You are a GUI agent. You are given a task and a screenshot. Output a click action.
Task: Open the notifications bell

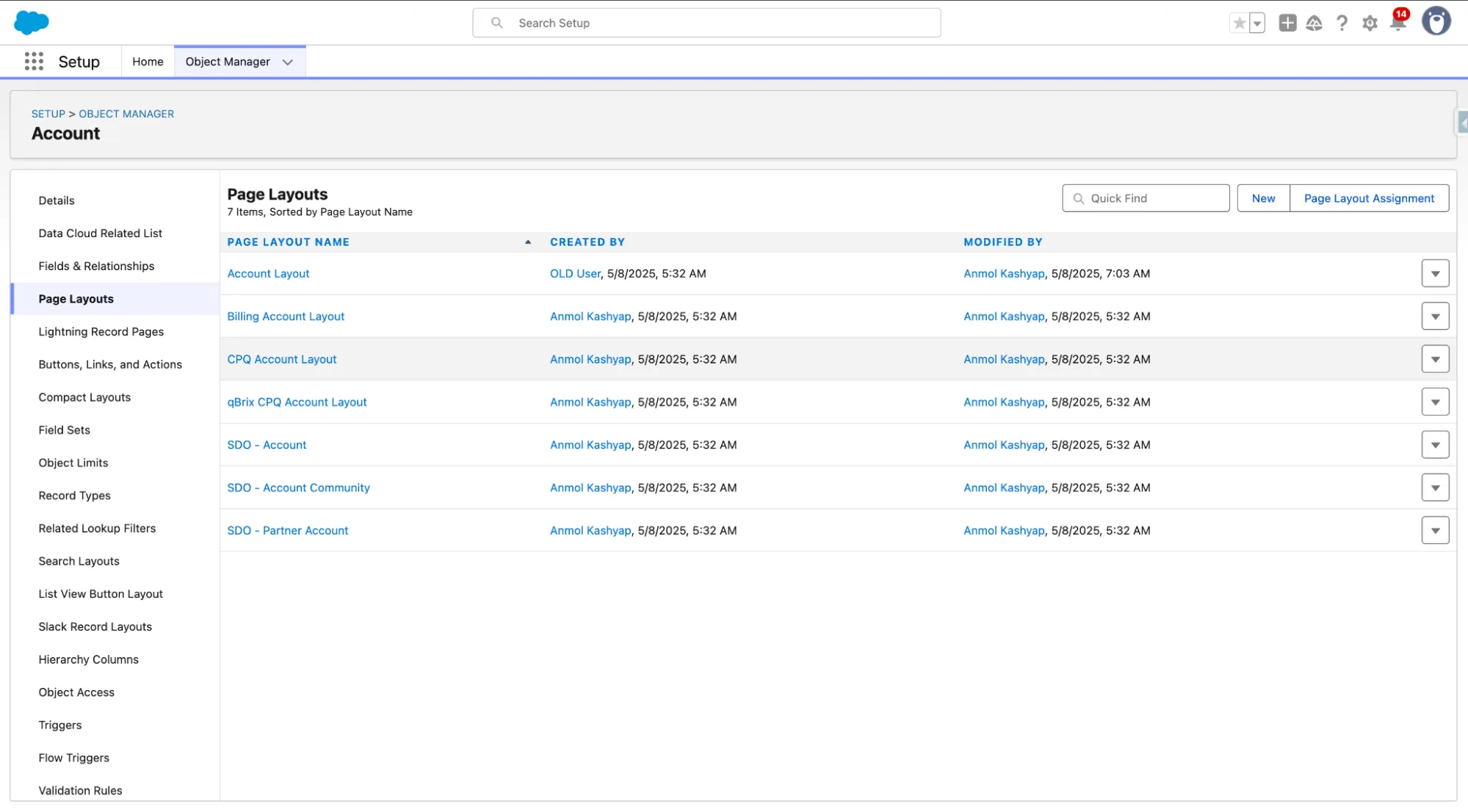pos(1398,23)
